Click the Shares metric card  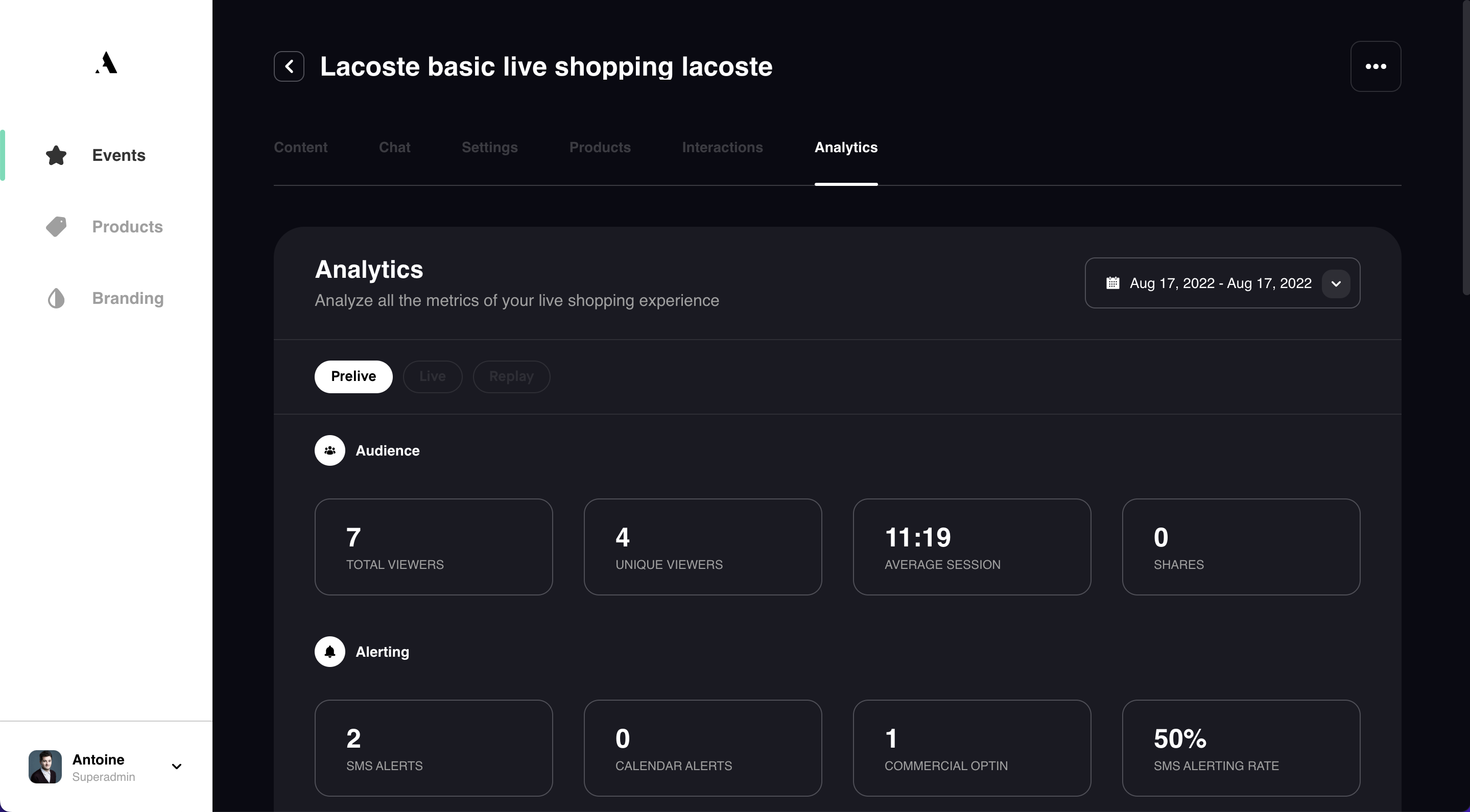1241,546
